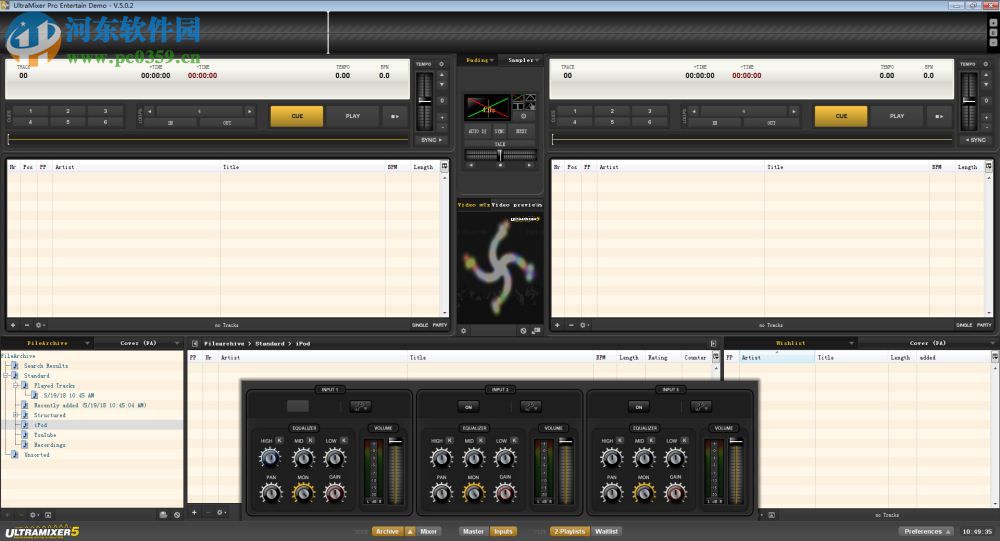1000x541 pixels.
Task: Click Input 2 GAIN knob
Action: point(505,493)
